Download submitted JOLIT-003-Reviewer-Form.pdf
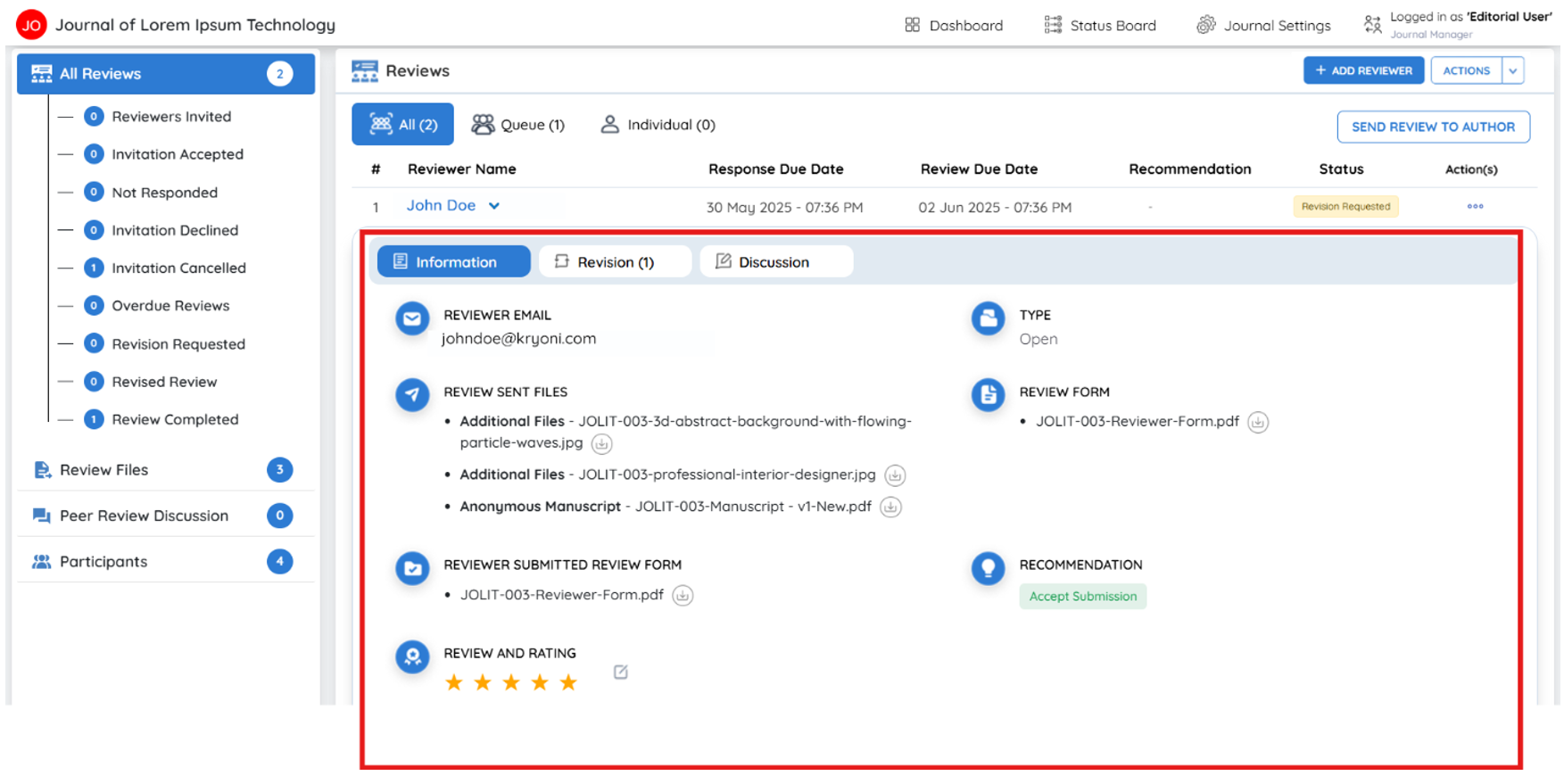Viewport: 1564px width, 784px height. [x=683, y=596]
